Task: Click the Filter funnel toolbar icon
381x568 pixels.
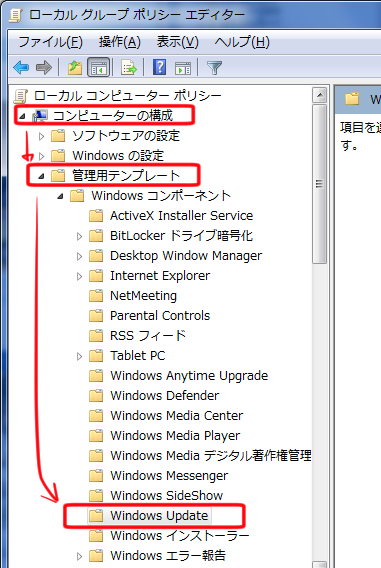Action: pyautogui.click(x=214, y=67)
